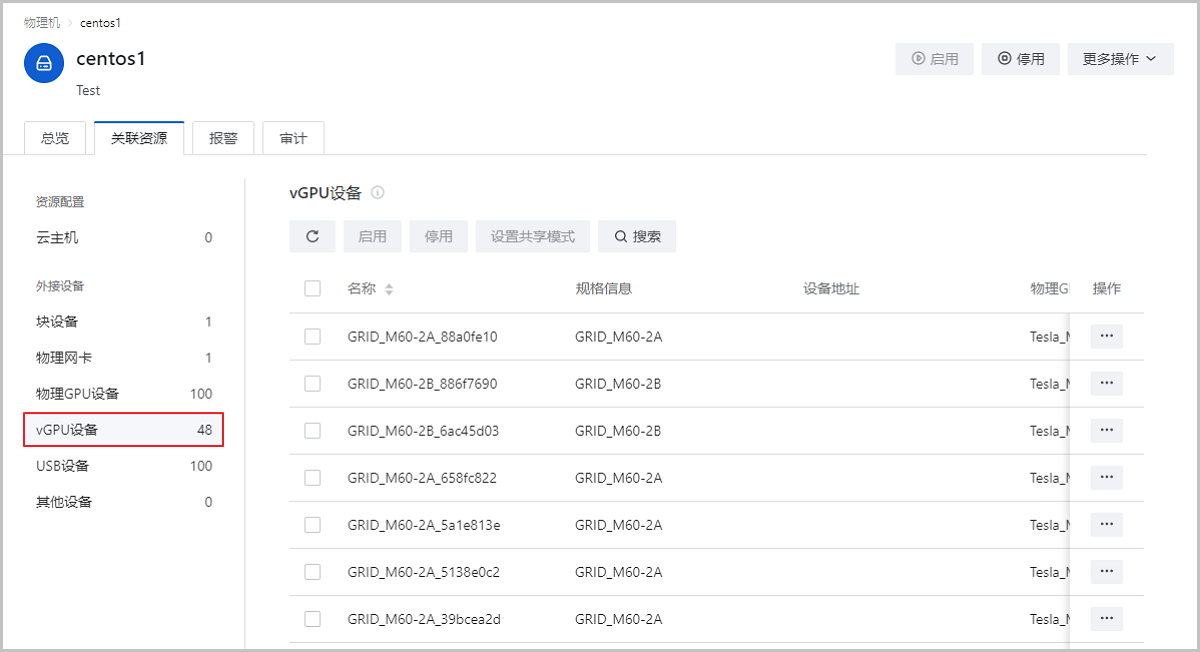The height and width of the screenshot is (652, 1200).
Task: Open the actions menu for GRID_M60-2A_88a0fe10
Action: click(x=1106, y=336)
